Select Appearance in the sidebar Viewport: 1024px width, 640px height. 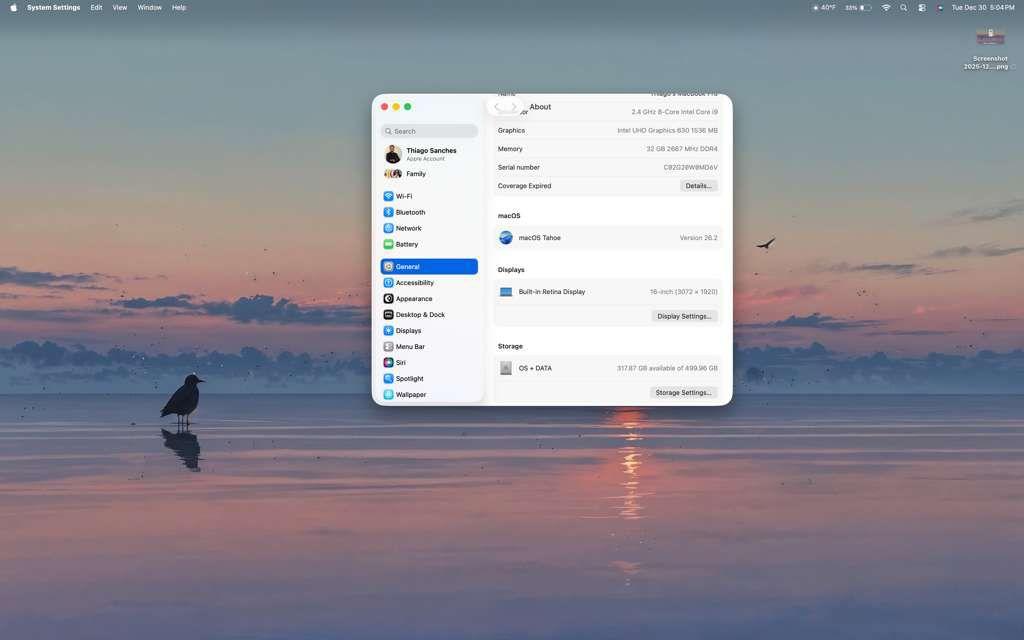(413, 299)
